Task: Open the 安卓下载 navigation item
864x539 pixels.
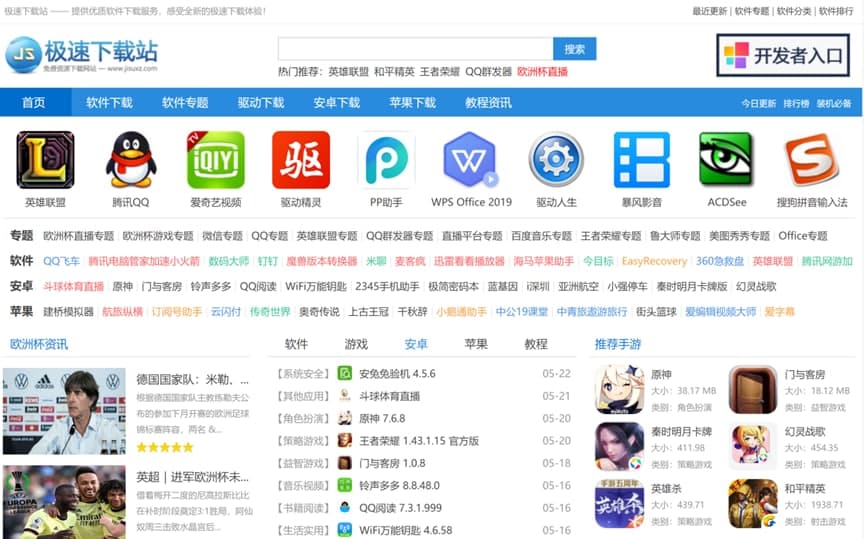Action: tap(336, 103)
